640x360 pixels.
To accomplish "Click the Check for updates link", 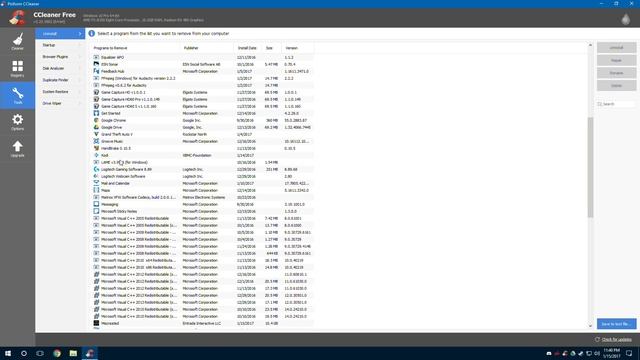I will pos(616,339).
